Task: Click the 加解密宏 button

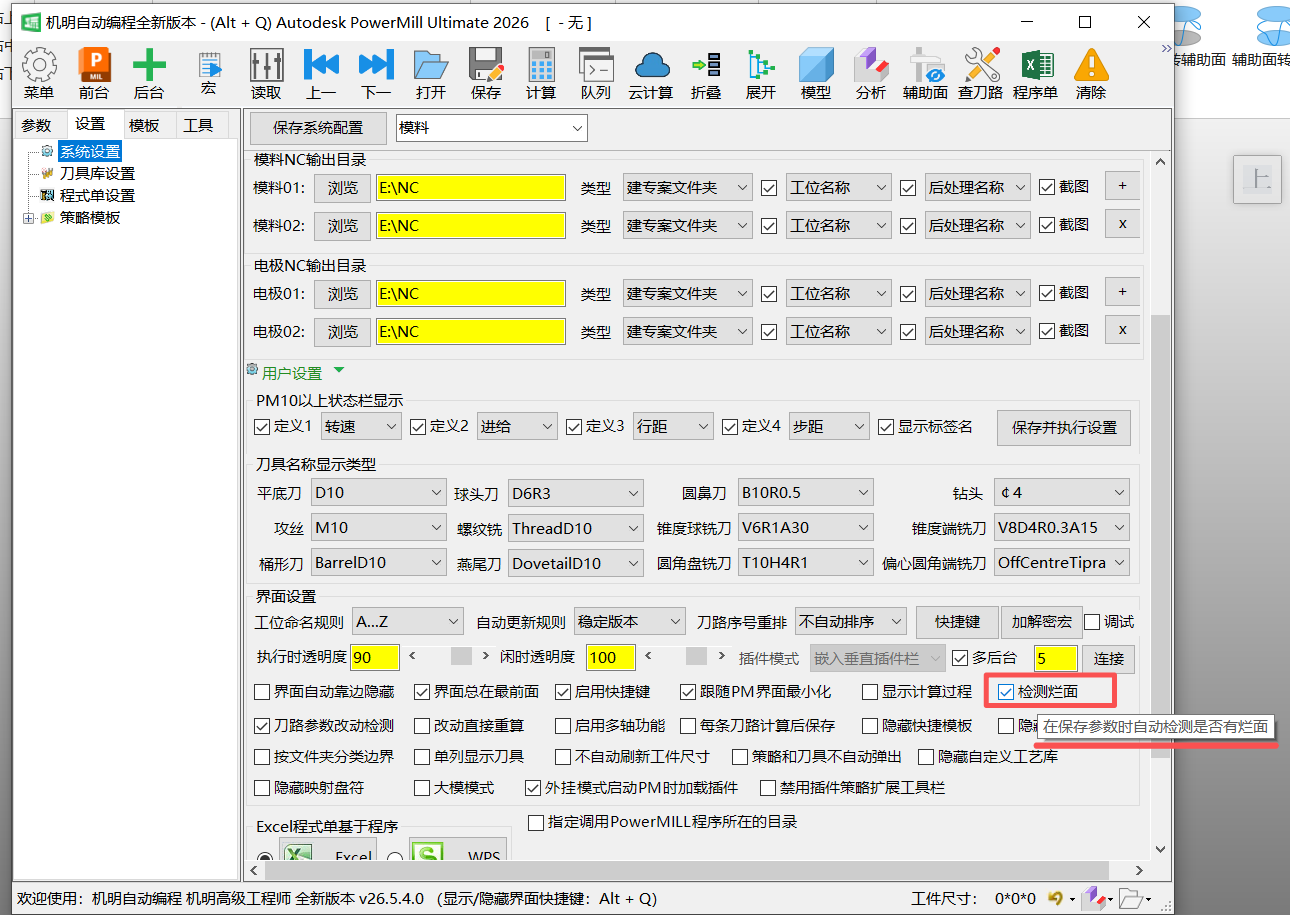Action: pyautogui.click(x=1041, y=622)
